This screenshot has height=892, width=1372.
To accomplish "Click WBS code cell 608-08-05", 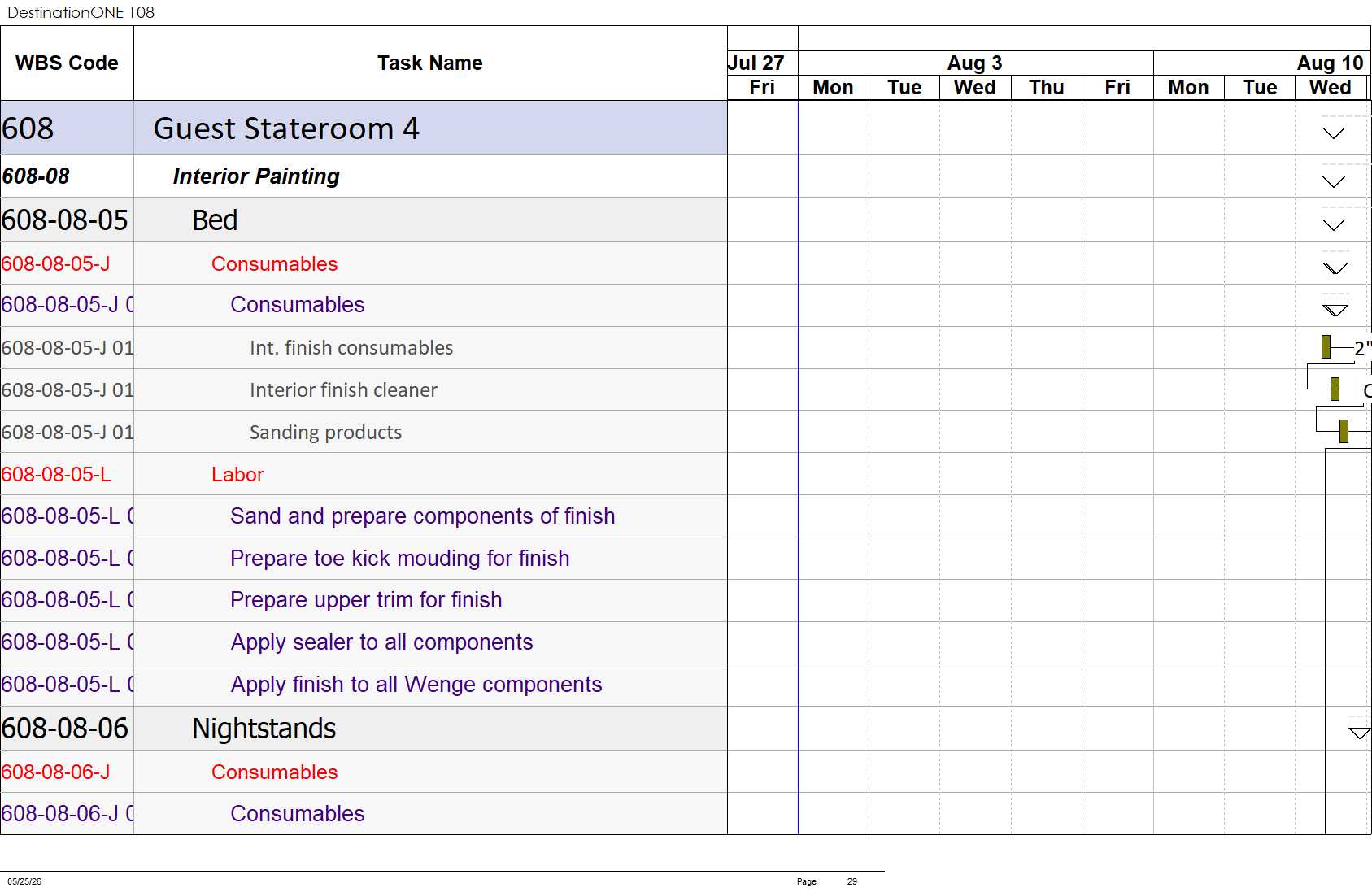I will (x=67, y=220).
